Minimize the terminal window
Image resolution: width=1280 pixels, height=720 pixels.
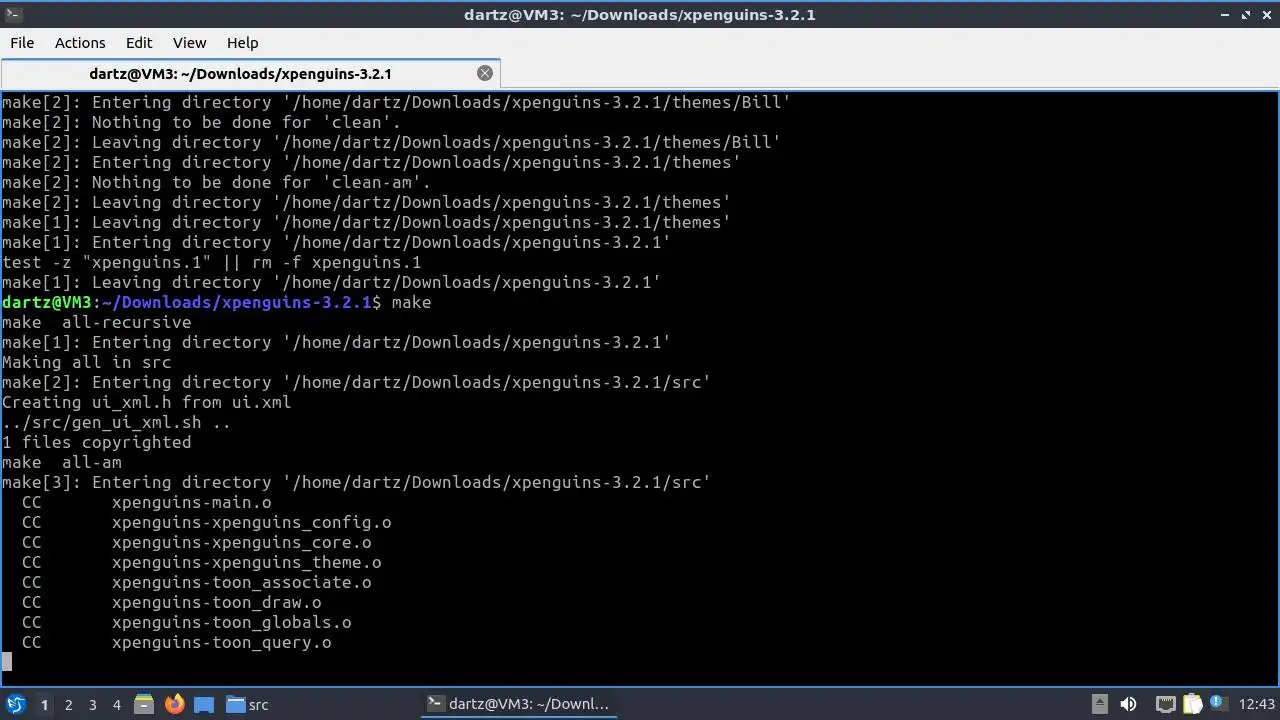(1226, 15)
